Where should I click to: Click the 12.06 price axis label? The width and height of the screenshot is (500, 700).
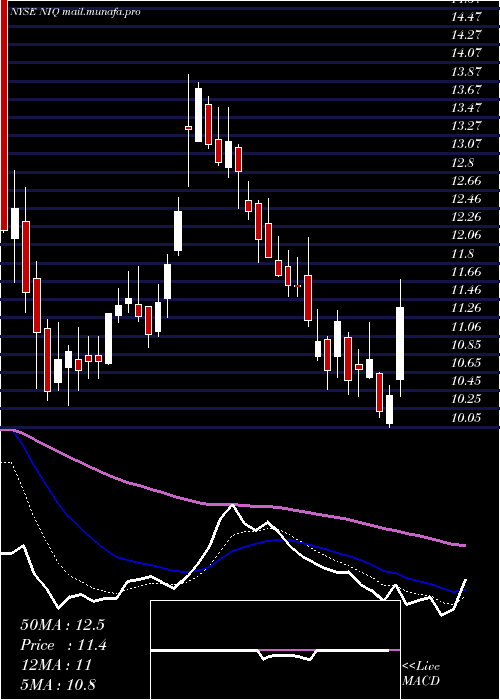[466, 235]
